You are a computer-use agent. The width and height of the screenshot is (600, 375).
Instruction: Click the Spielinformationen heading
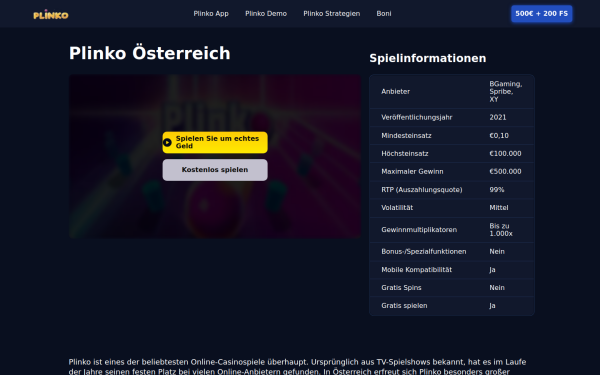pyautogui.click(x=428, y=58)
